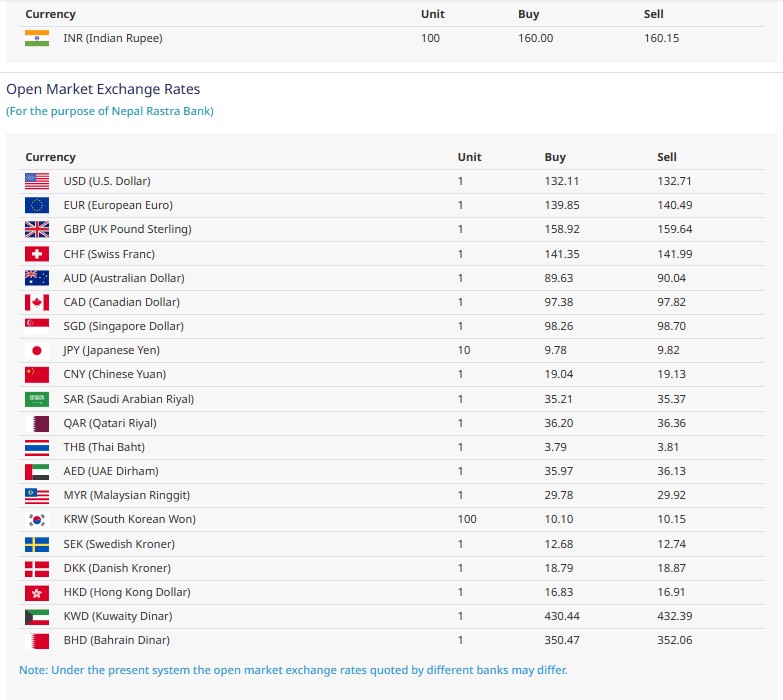Screen dimensions: 783x700
Task: Select the Canadian flag icon
Action: click(36, 302)
